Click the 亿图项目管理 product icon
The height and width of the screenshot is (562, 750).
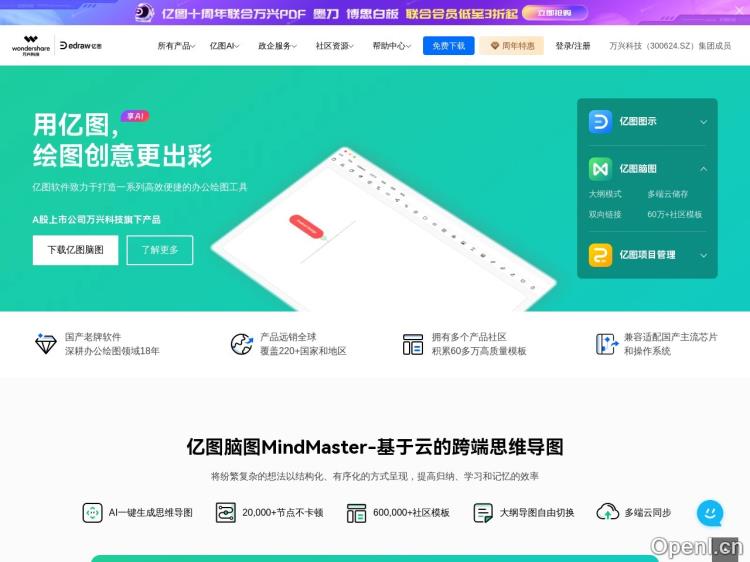pos(600,255)
